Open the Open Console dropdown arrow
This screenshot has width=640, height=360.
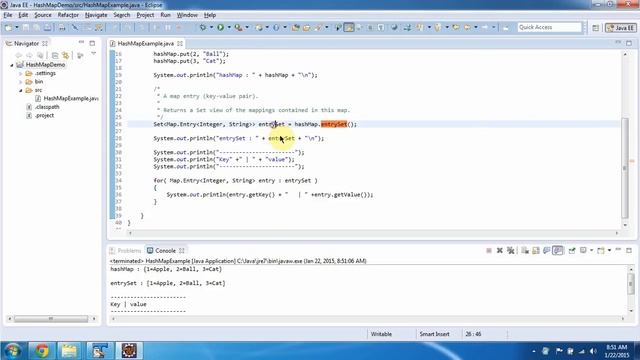pos(609,250)
